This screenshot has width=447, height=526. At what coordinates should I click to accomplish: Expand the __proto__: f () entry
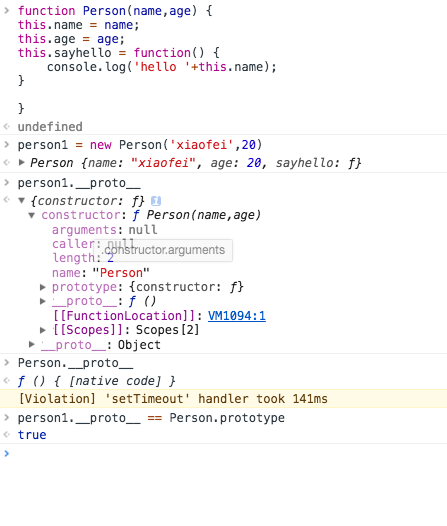pos(43,301)
